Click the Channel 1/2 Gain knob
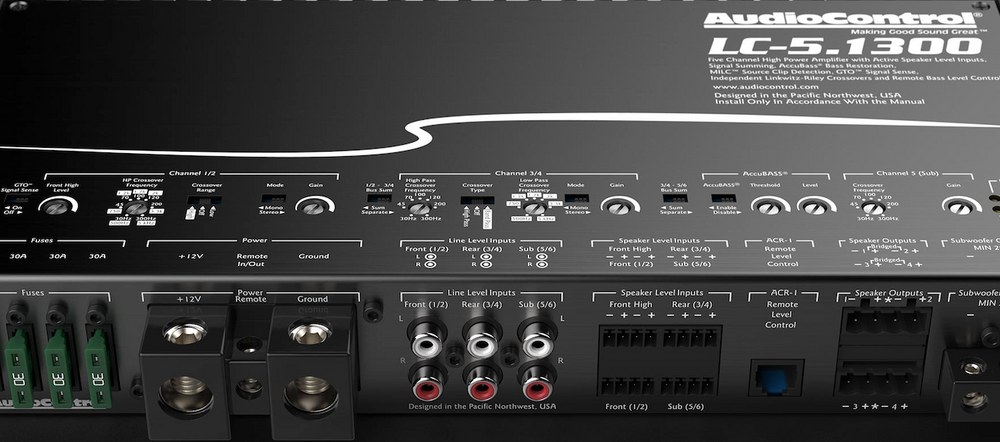The width and height of the screenshot is (1000, 442). 314,206
